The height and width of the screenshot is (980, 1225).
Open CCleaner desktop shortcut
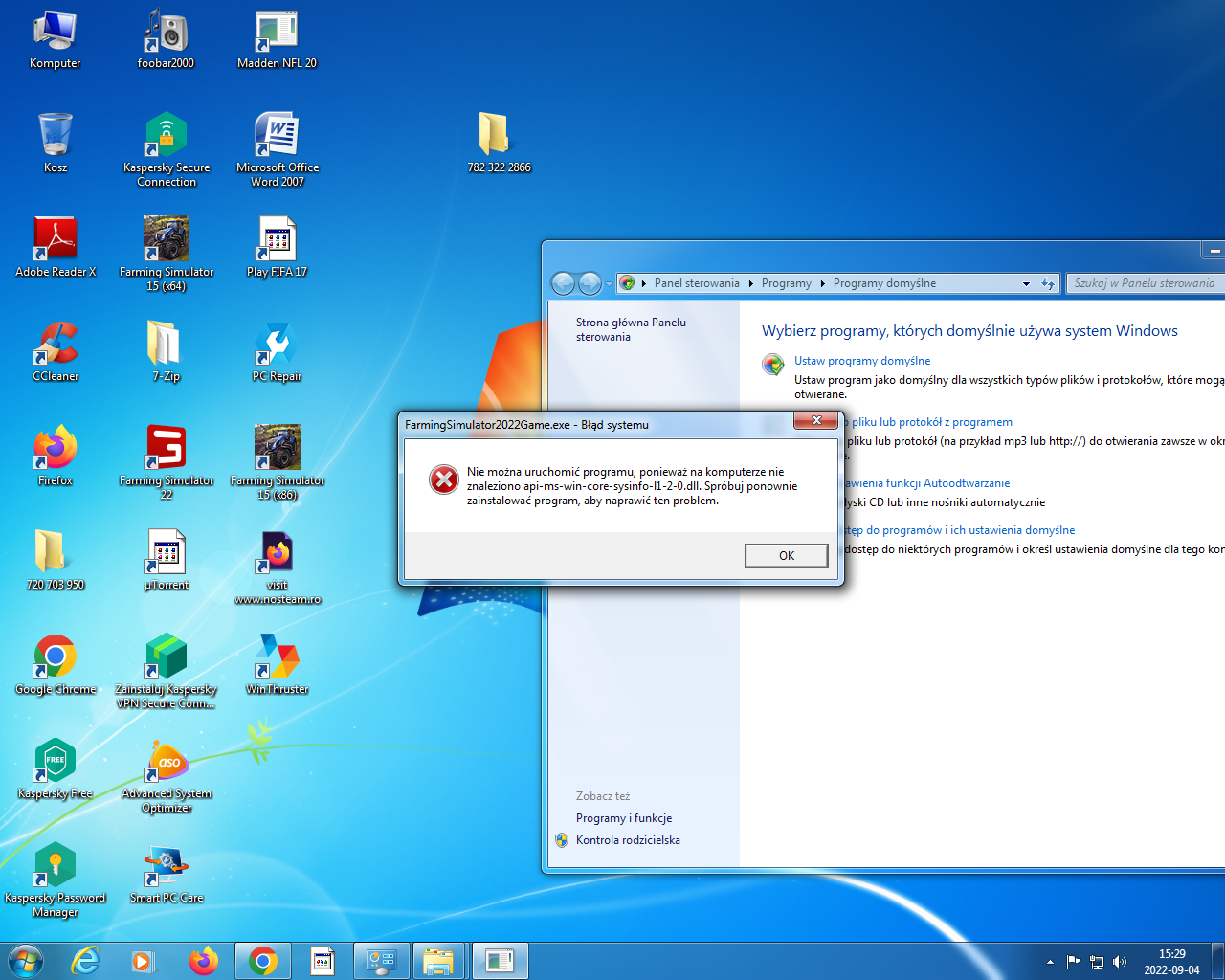(x=55, y=352)
